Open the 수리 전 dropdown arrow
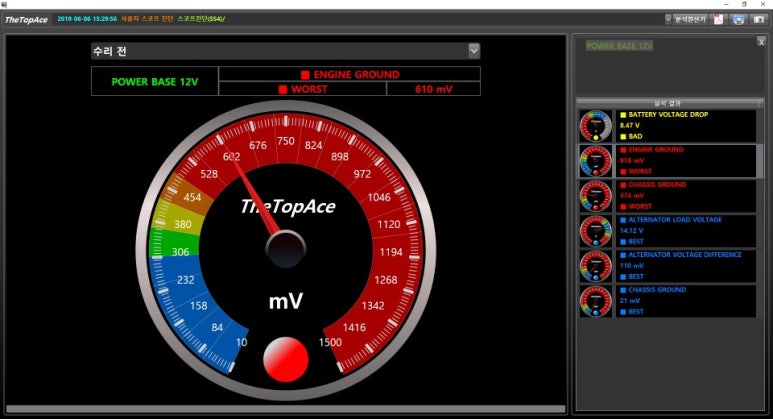Screen dimensions: 773x419 point(474,51)
